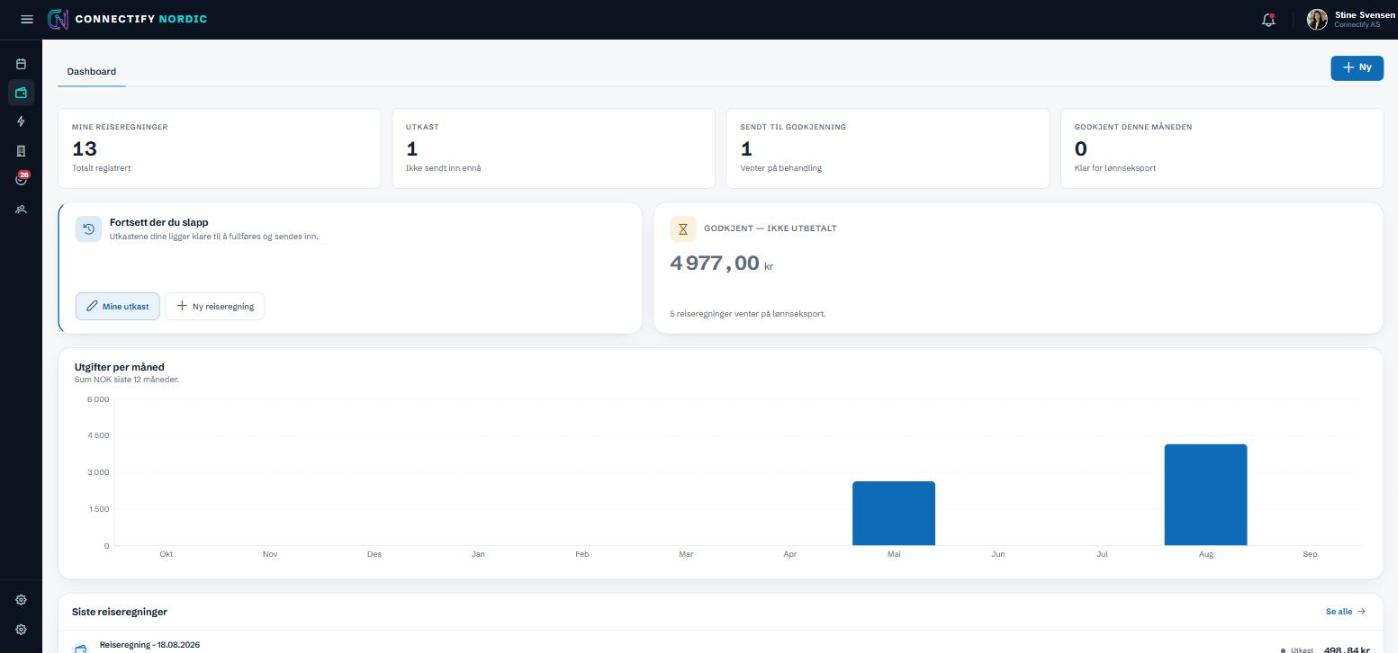Click the 'Totalt registrert' text
The height and width of the screenshot is (653, 1398).
click(102, 168)
